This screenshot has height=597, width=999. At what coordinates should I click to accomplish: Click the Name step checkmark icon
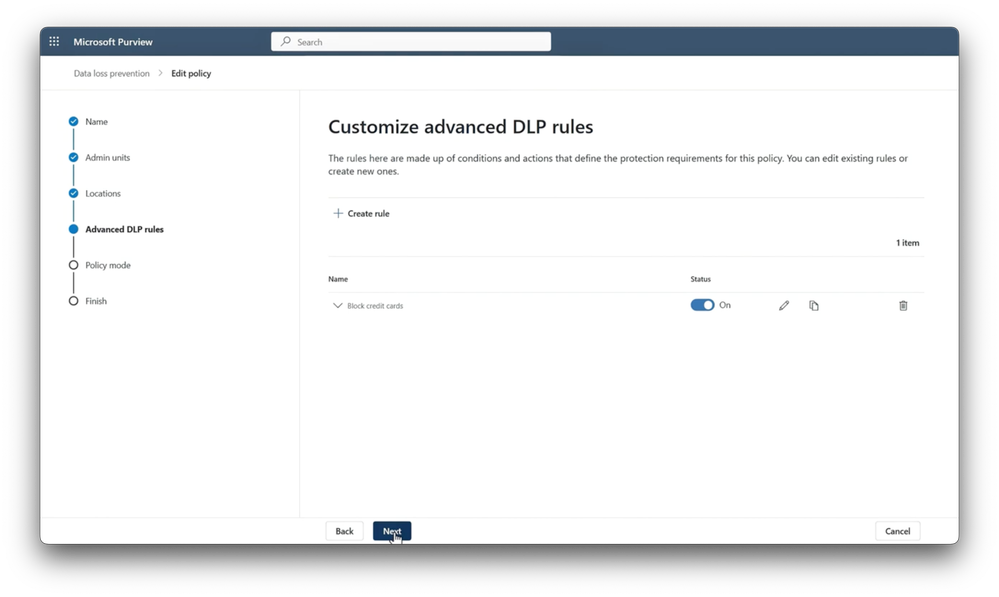[73, 121]
